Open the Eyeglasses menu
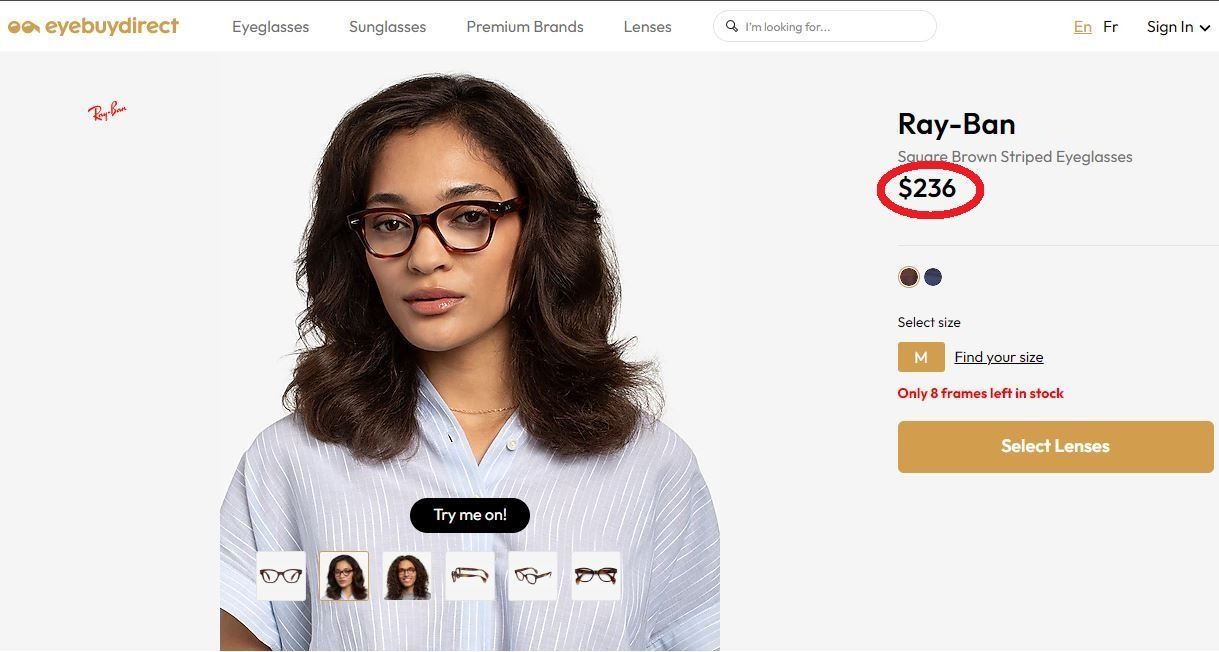Viewport: 1219px width, 652px height. click(270, 27)
